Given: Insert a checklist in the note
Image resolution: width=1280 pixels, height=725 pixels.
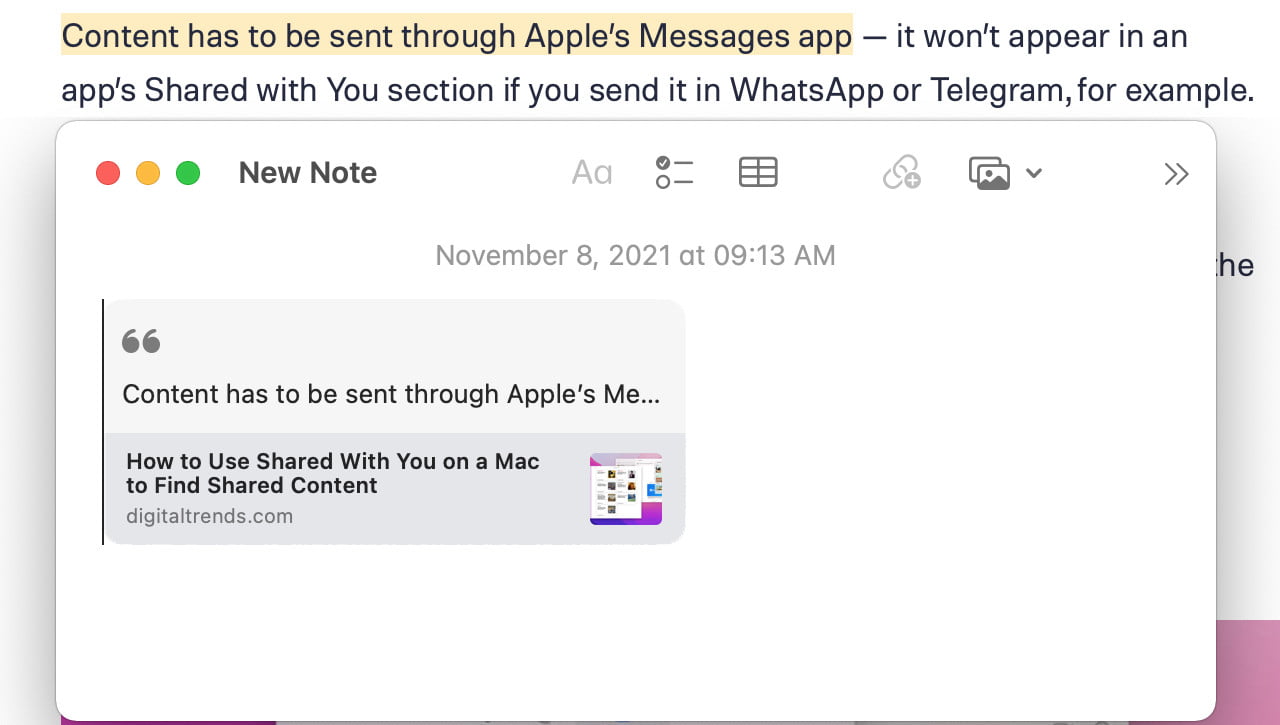Looking at the screenshot, I should coord(675,173).
